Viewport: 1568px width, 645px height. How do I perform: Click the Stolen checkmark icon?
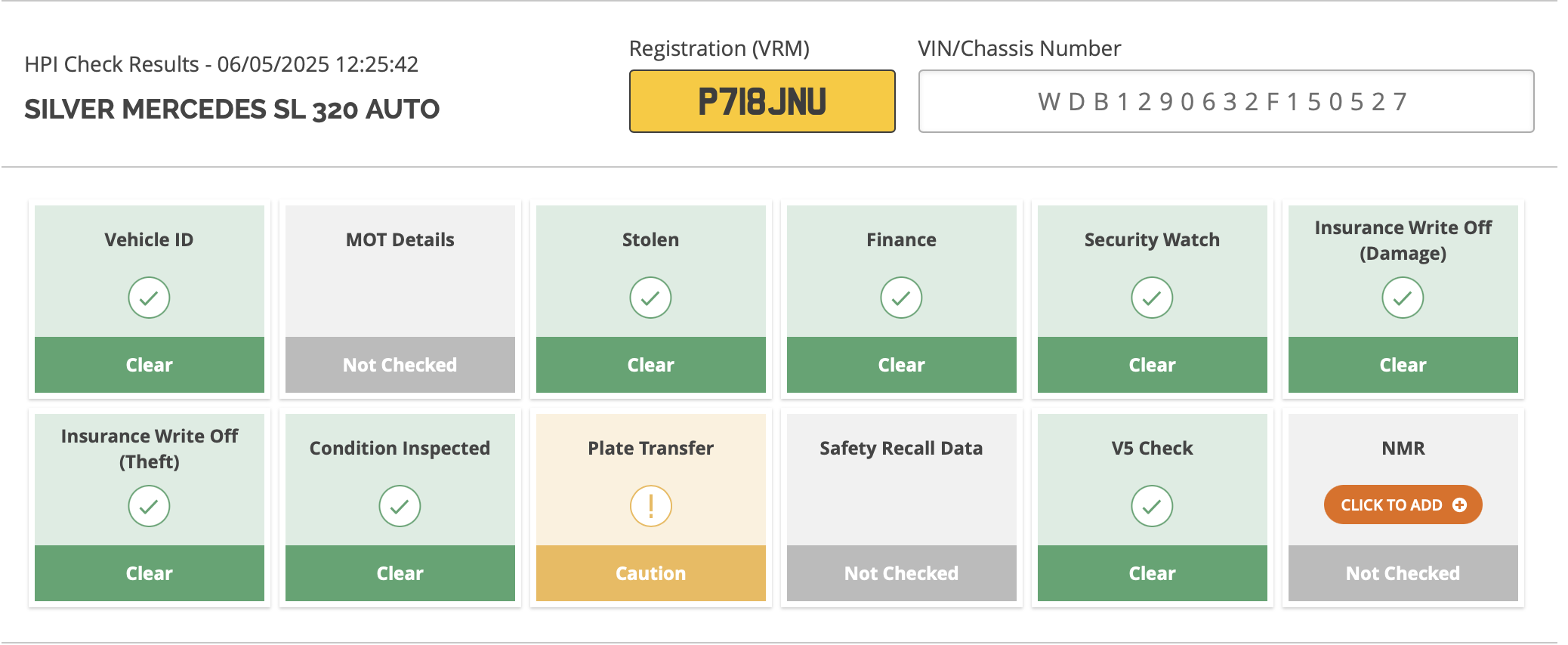(650, 298)
